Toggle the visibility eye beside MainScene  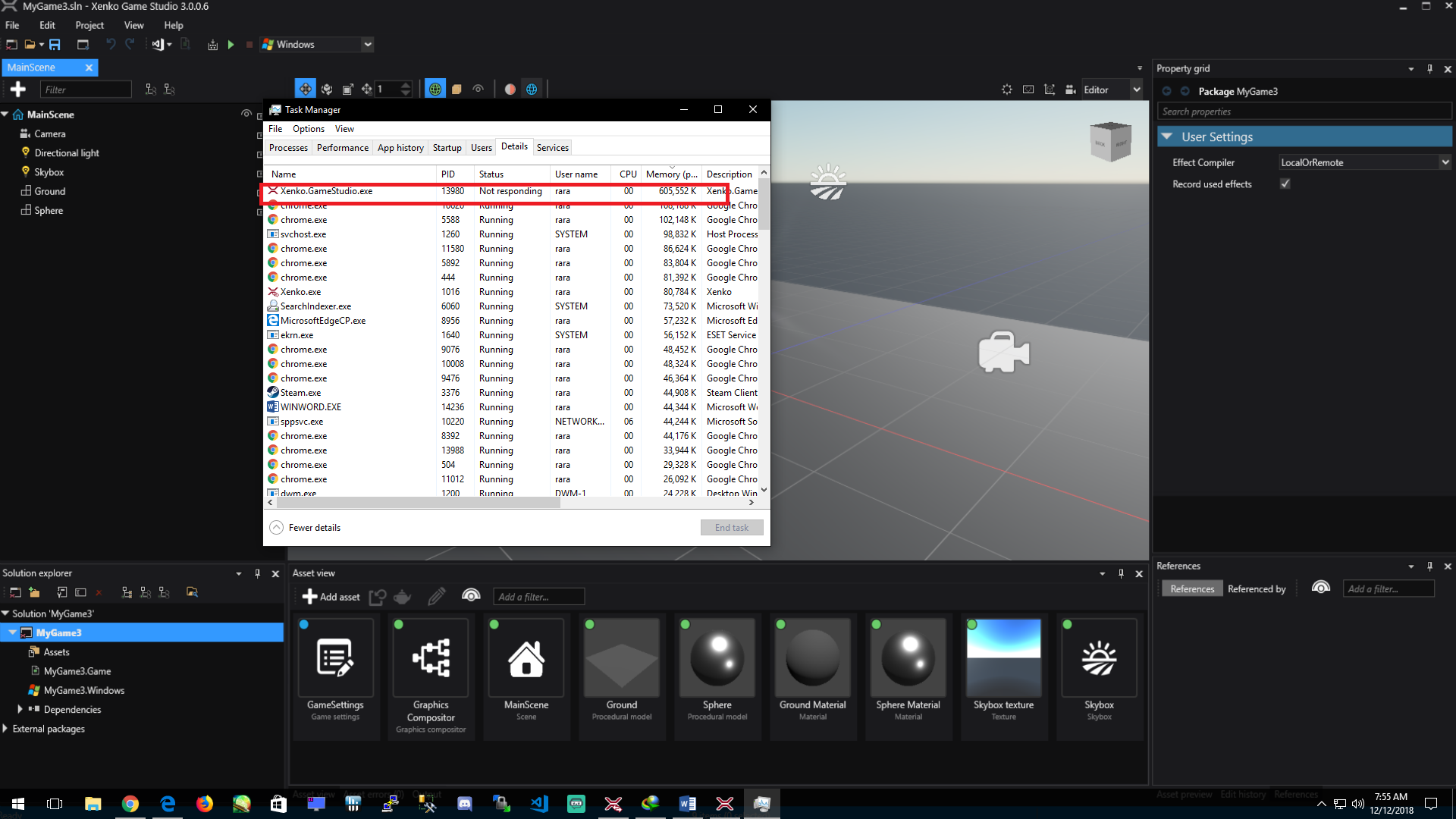coord(246,114)
